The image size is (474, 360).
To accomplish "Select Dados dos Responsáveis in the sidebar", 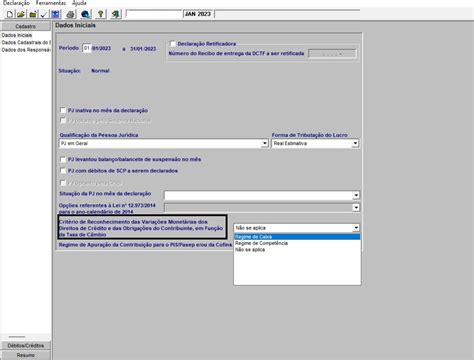I will (26, 50).
